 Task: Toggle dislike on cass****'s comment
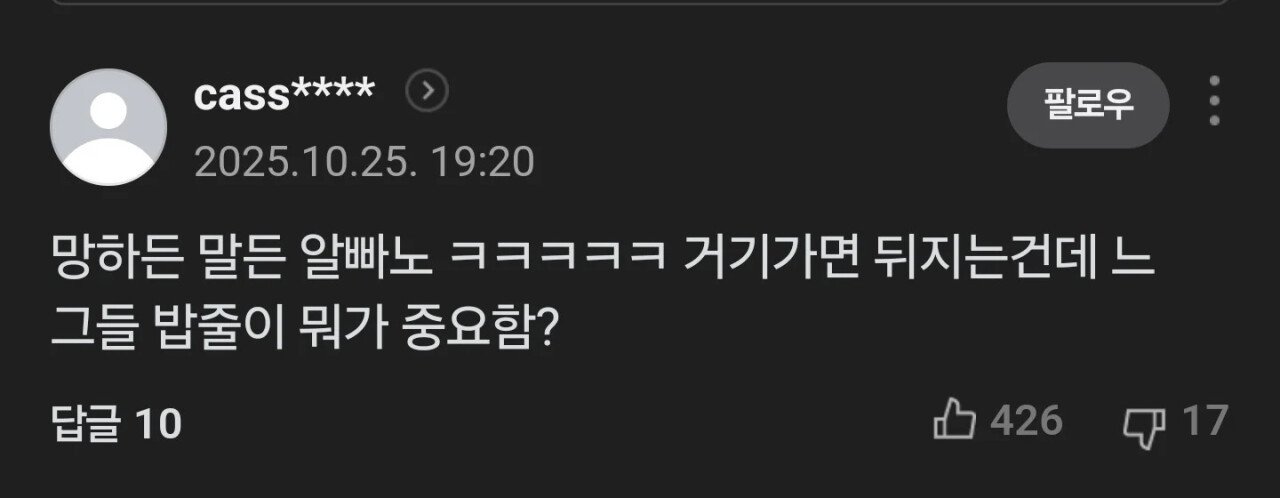pos(1144,424)
